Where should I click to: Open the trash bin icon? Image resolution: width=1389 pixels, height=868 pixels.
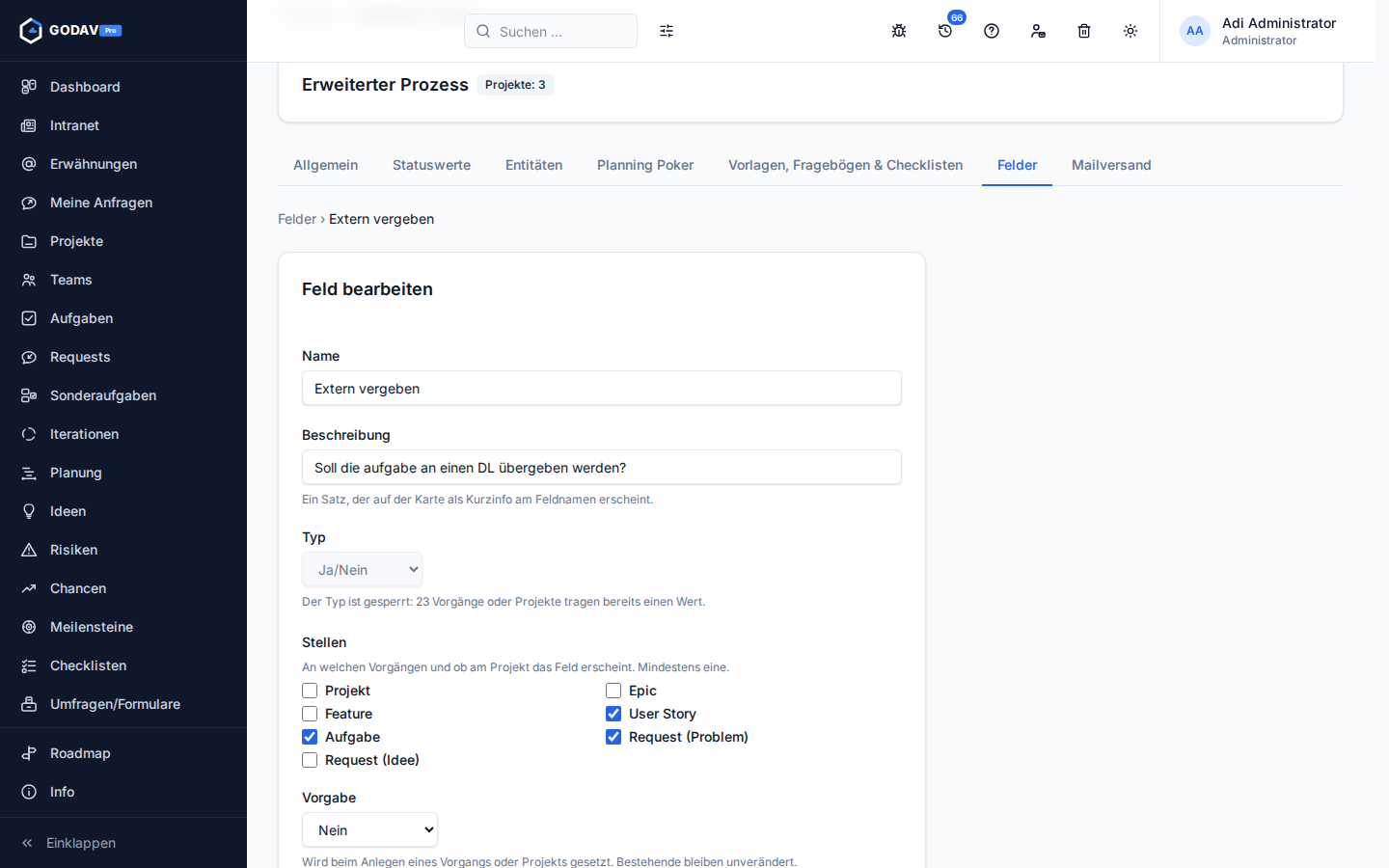tap(1084, 31)
